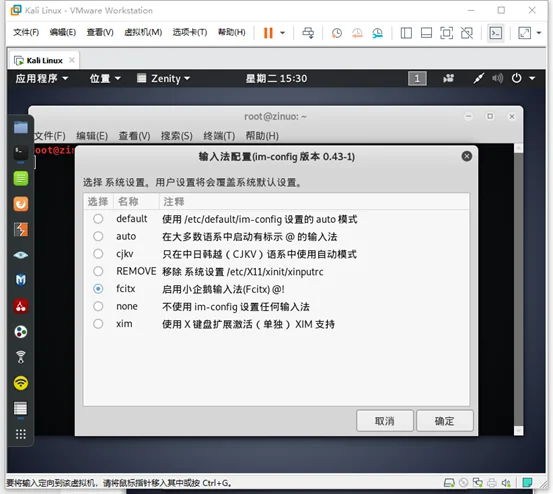Open the green notes icon in the dock
553x494 pixels.
(21, 178)
